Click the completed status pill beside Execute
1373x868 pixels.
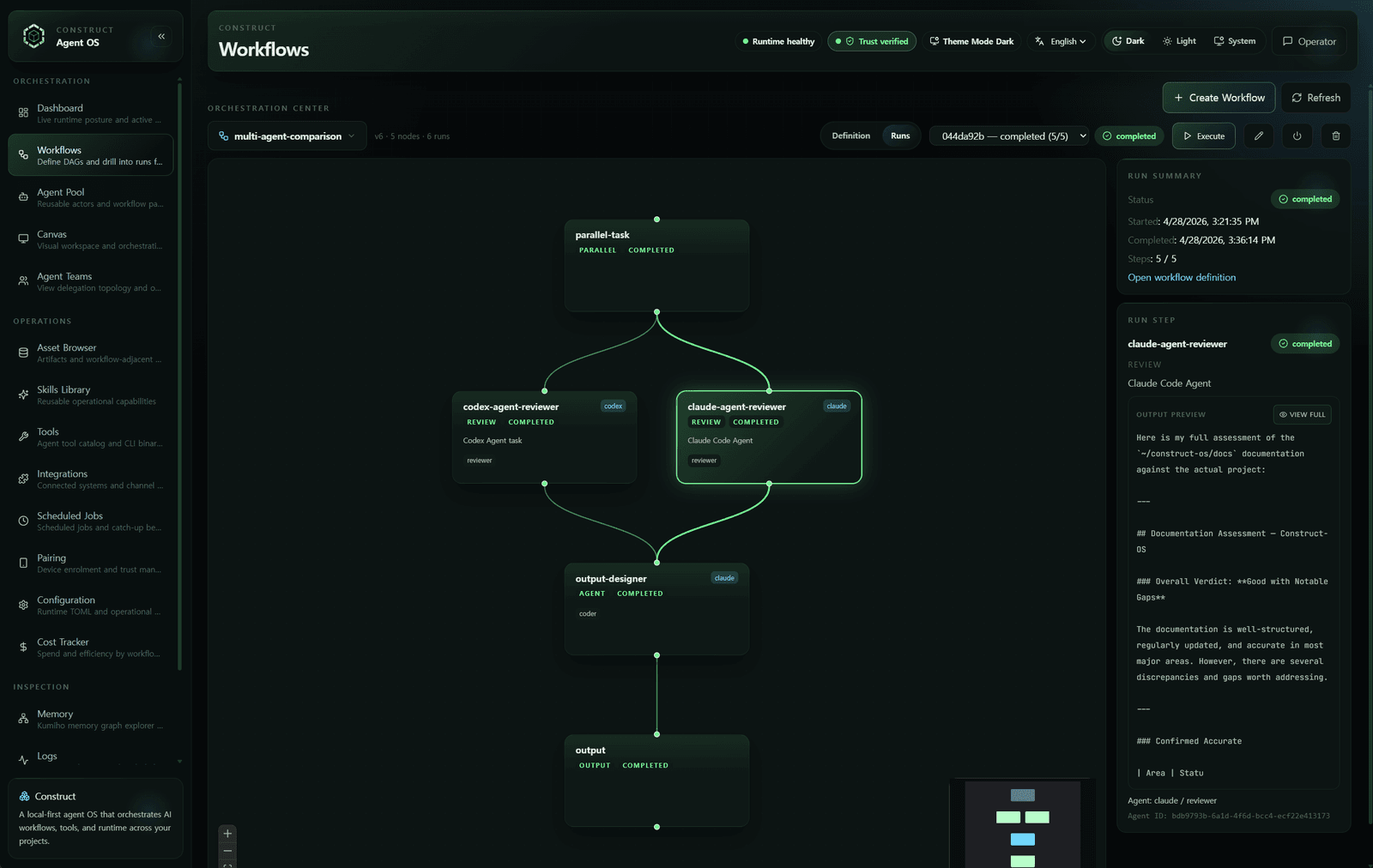1129,136
